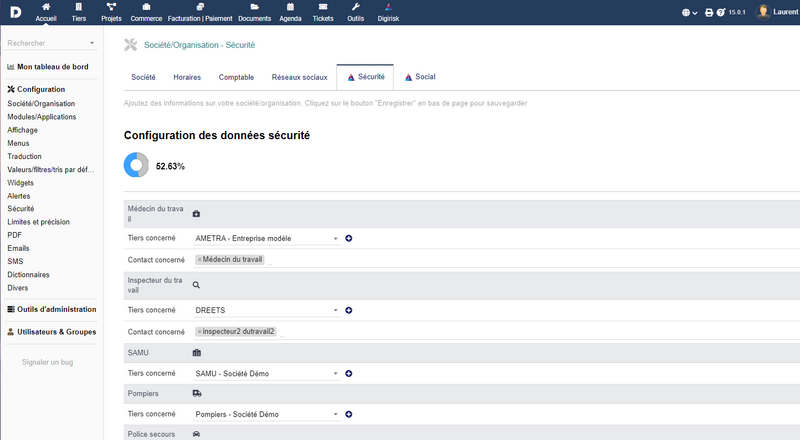Remove the Médecin du travail contact tag
This screenshot has width=800, height=440.
click(x=199, y=260)
